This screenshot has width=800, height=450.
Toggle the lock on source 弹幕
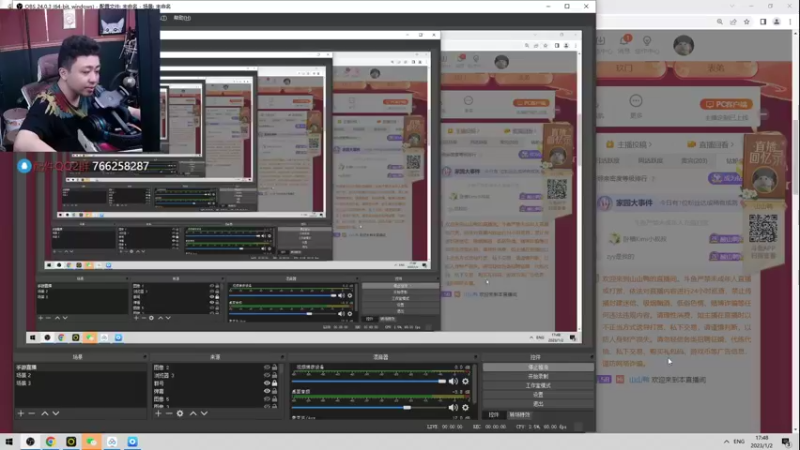tap(274, 391)
